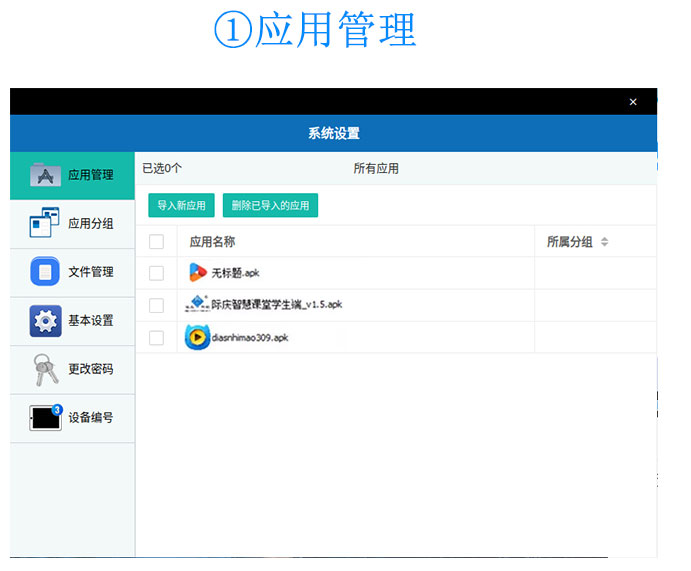Viewport: 691px width, 571px height.
Task: Switch to the 应用分组 label
Action: [x=91, y=223]
